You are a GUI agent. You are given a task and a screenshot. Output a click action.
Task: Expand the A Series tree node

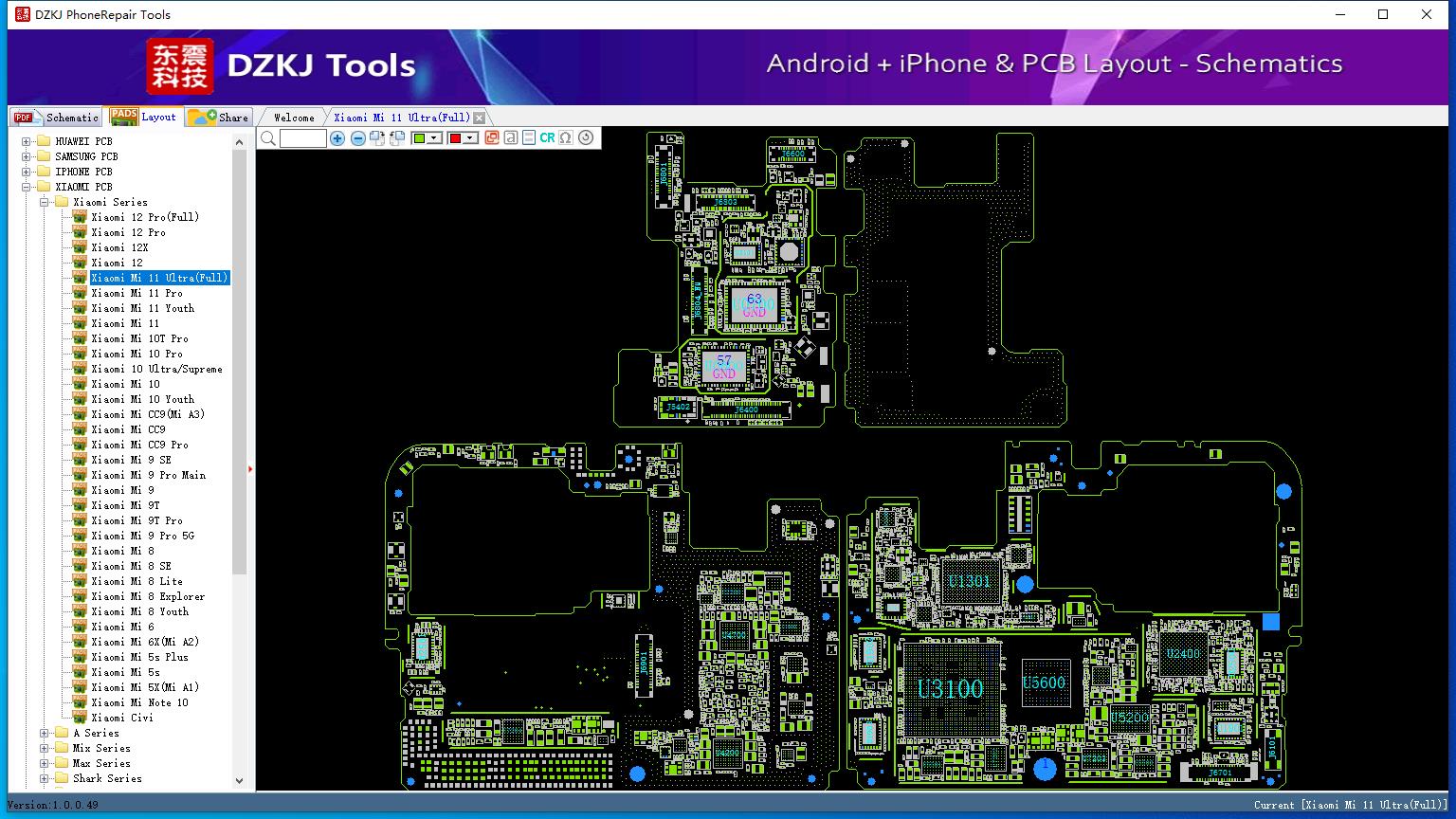click(45, 733)
